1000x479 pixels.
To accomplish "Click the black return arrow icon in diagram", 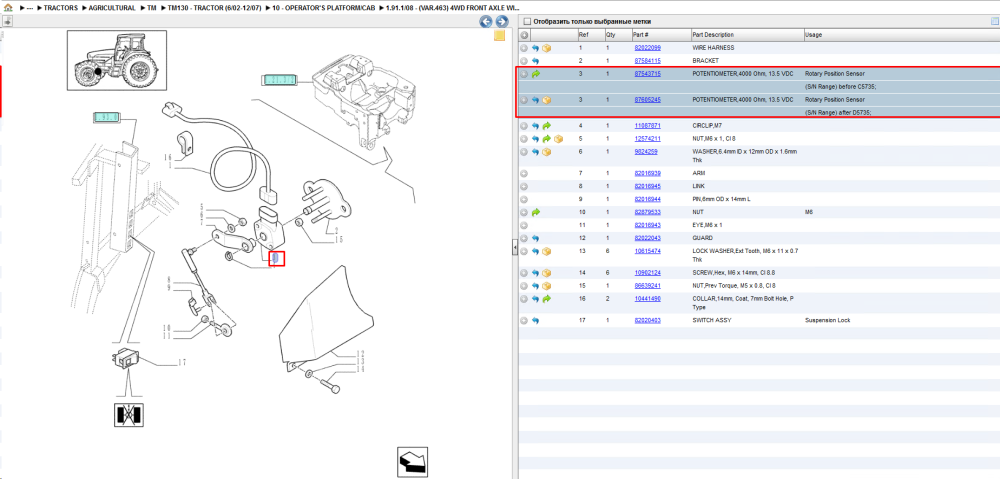I will (412, 462).
